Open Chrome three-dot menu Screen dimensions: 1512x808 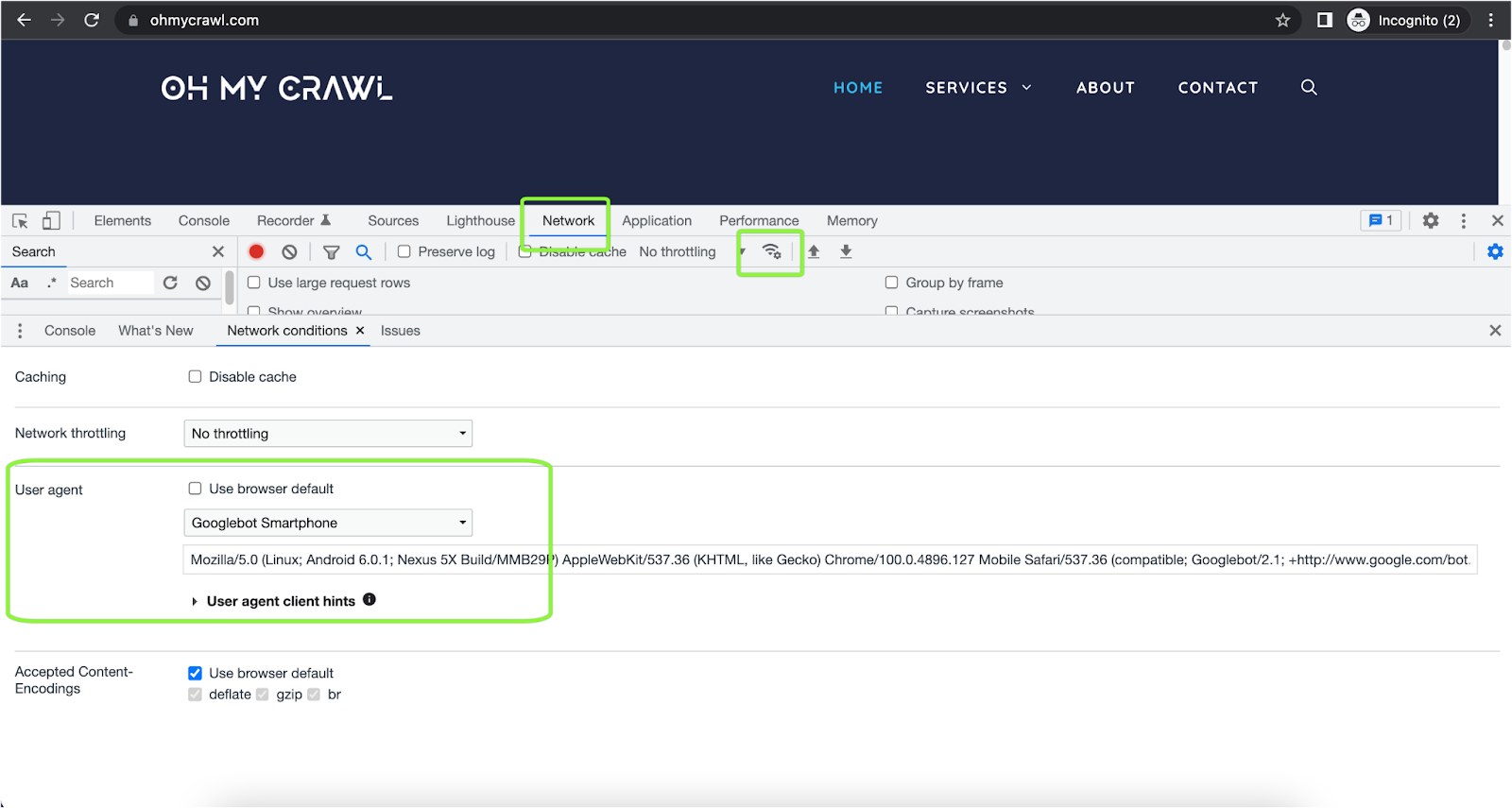(1491, 20)
